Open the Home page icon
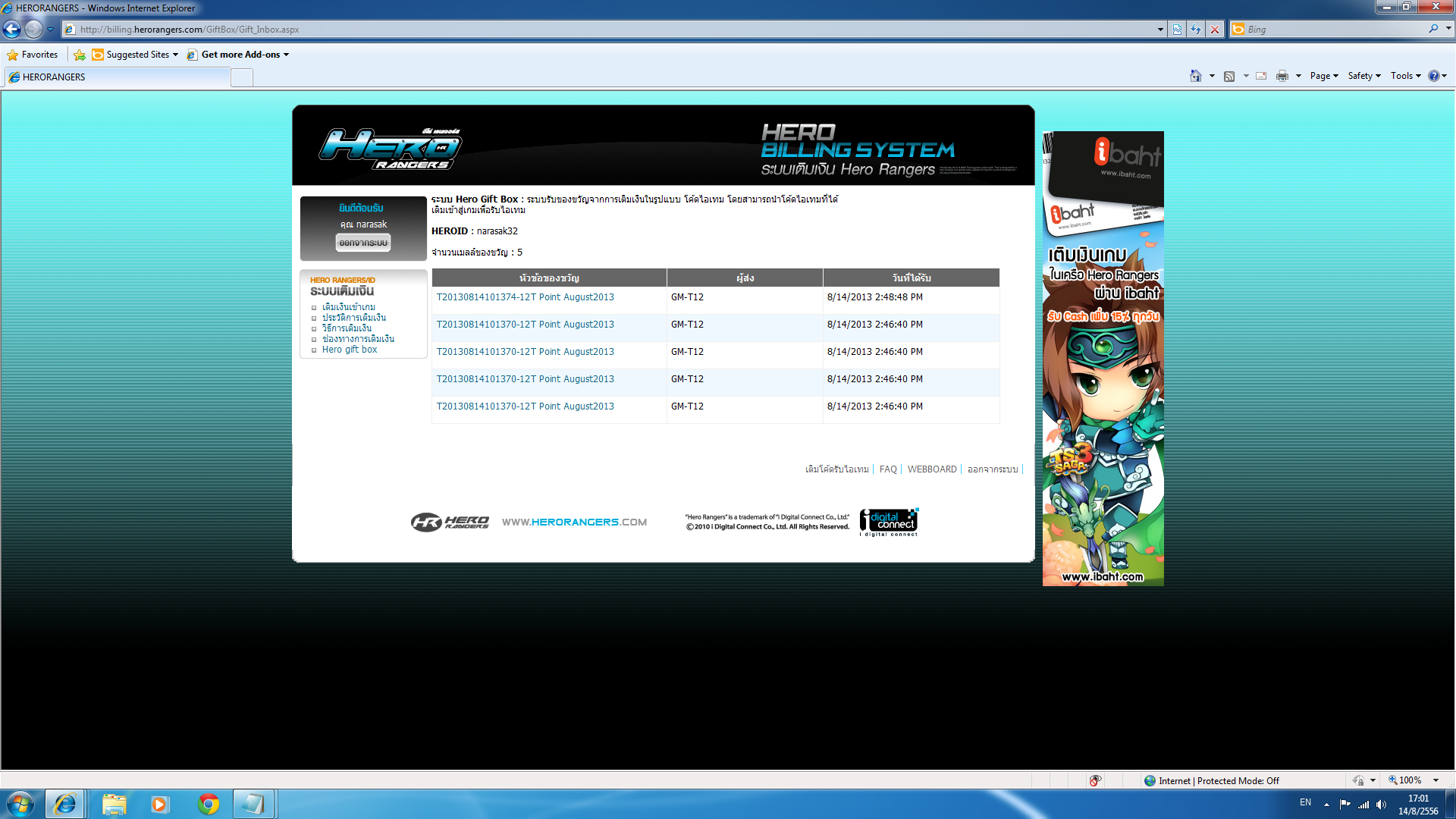 click(1196, 76)
